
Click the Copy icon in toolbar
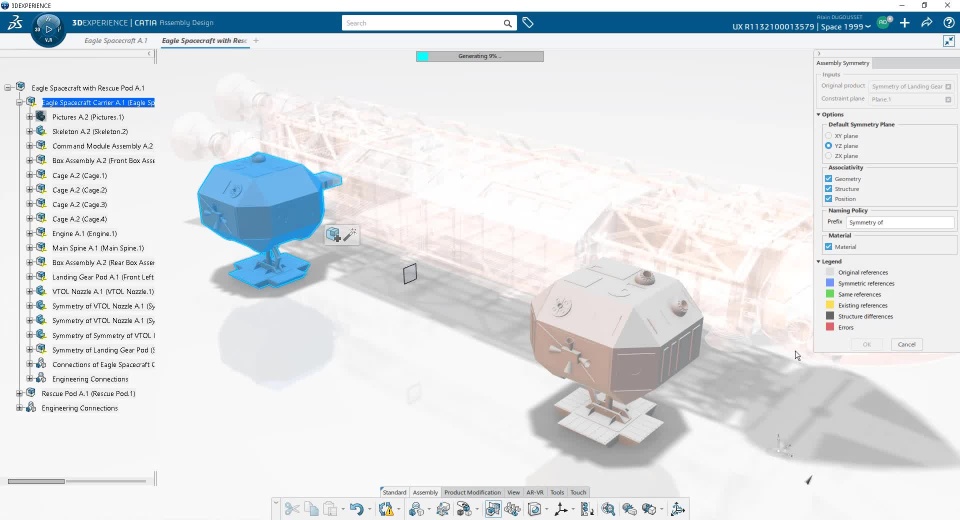point(311,508)
